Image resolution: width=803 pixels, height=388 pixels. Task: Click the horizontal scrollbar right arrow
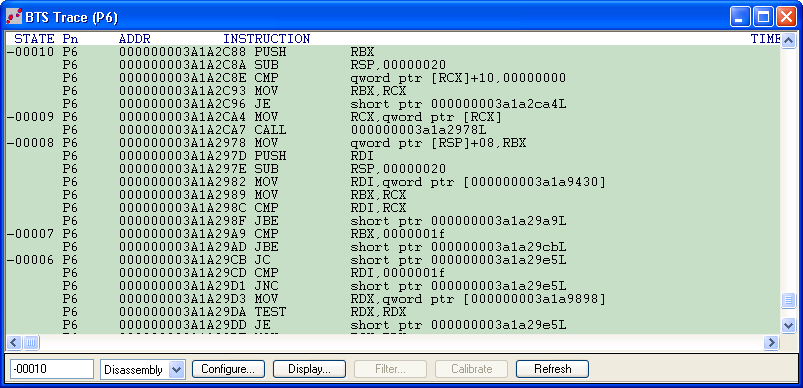[x=771, y=342]
